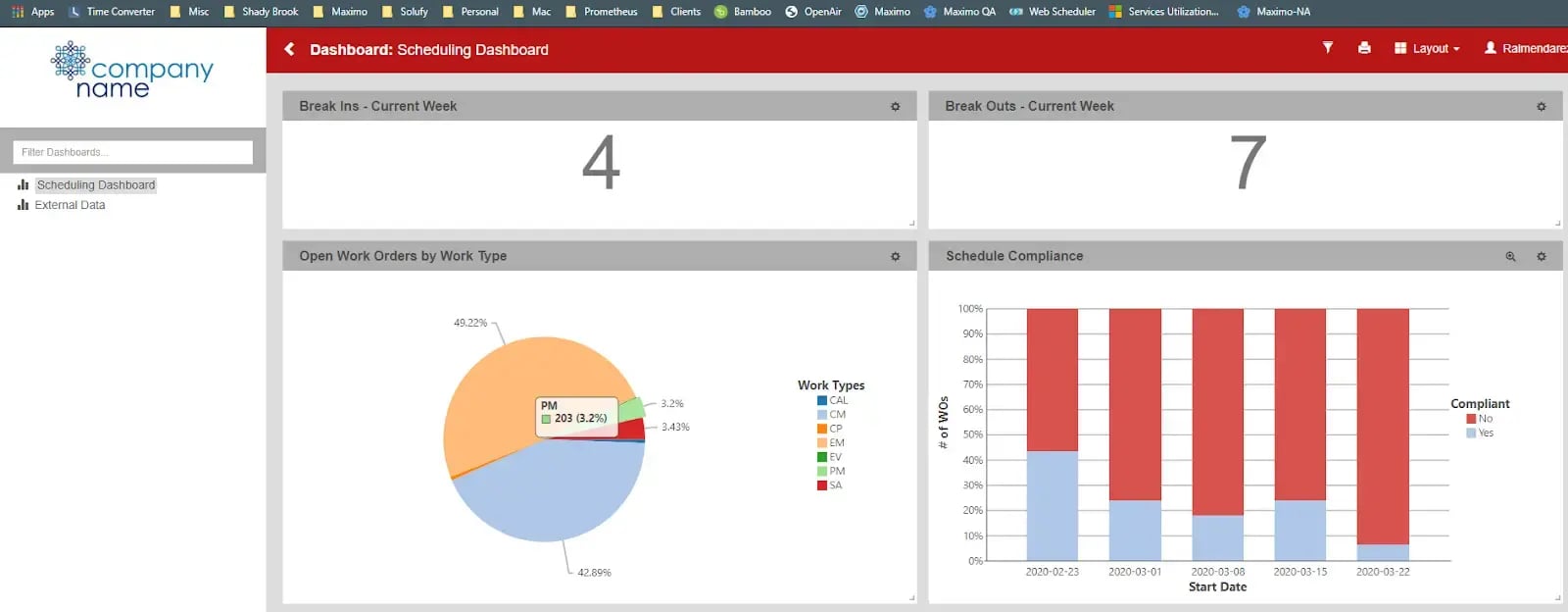Open the user account menu in header
1568x612 pixels.
tap(1525, 49)
